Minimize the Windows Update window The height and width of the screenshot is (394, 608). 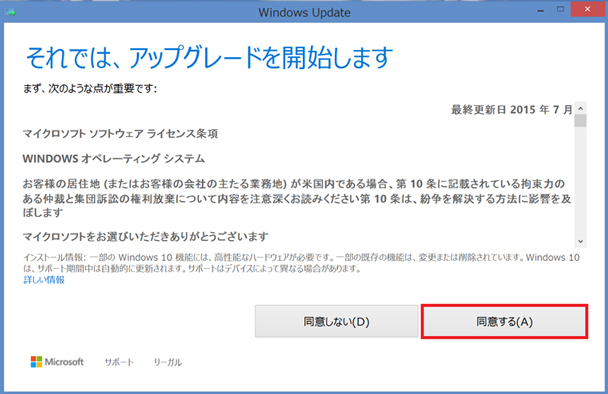(x=541, y=10)
